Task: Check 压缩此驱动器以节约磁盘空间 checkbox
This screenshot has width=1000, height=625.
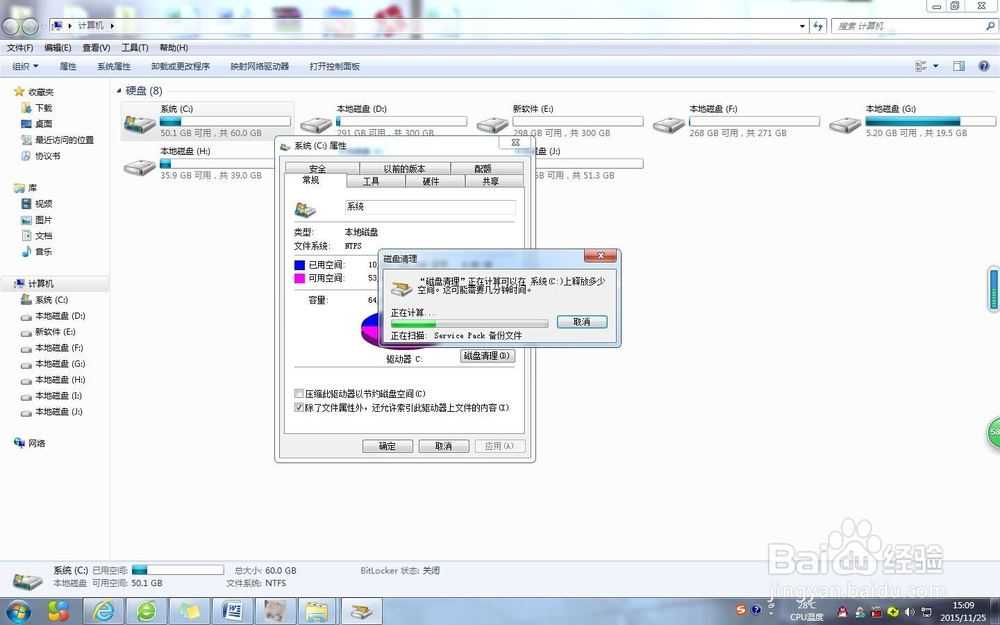Action: (298, 393)
